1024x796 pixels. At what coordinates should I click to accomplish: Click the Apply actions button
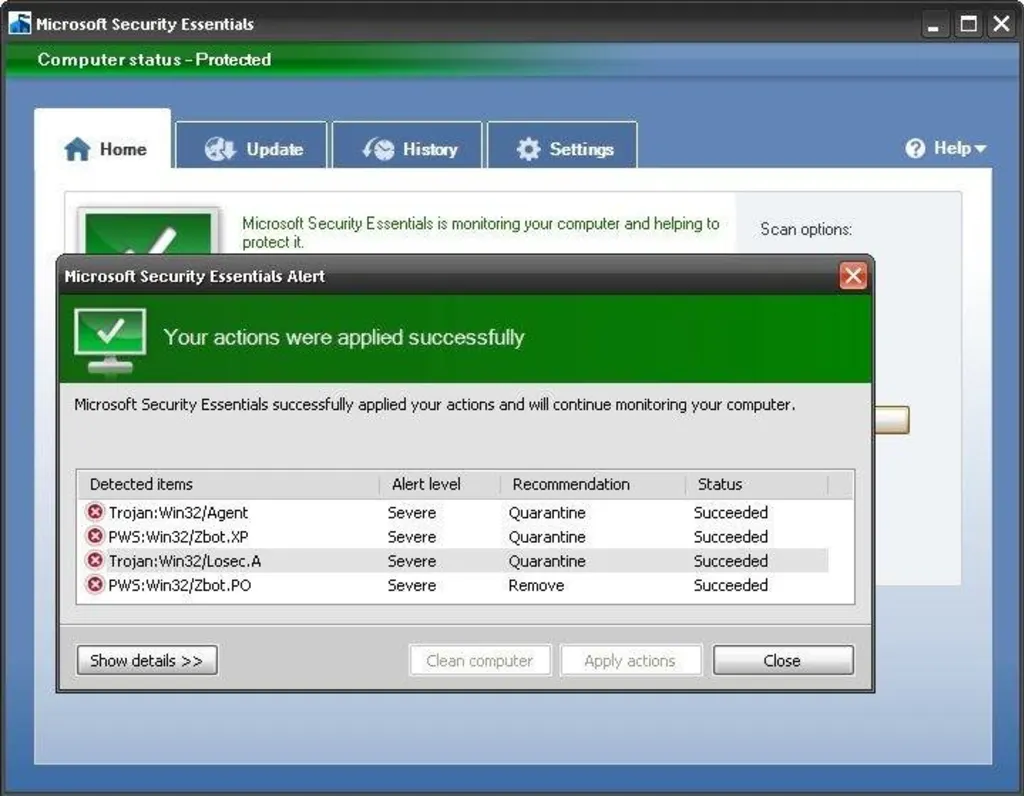pos(630,660)
